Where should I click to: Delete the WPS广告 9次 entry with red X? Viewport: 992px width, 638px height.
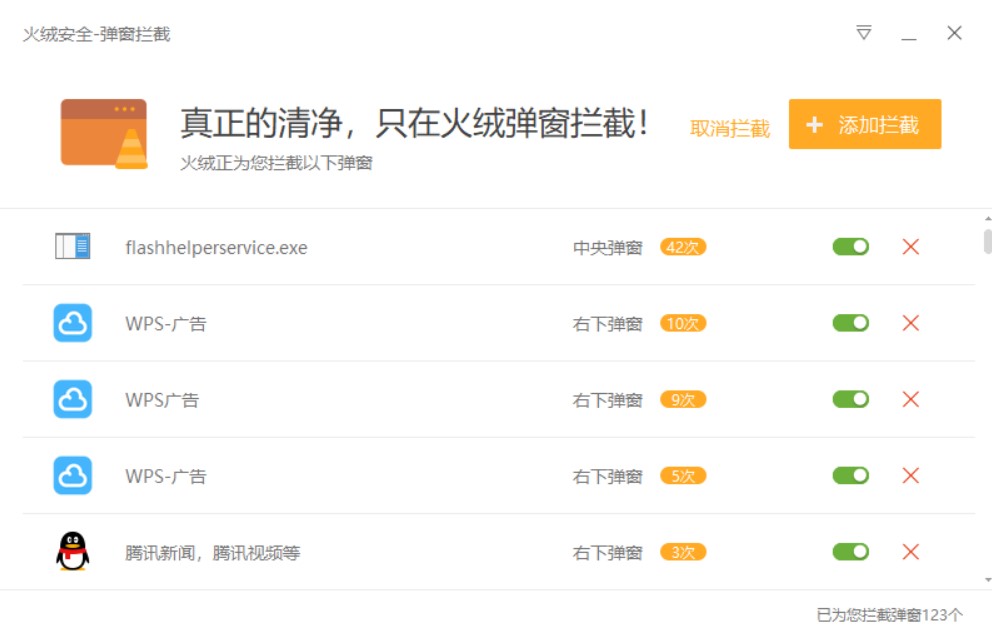tap(910, 399)
